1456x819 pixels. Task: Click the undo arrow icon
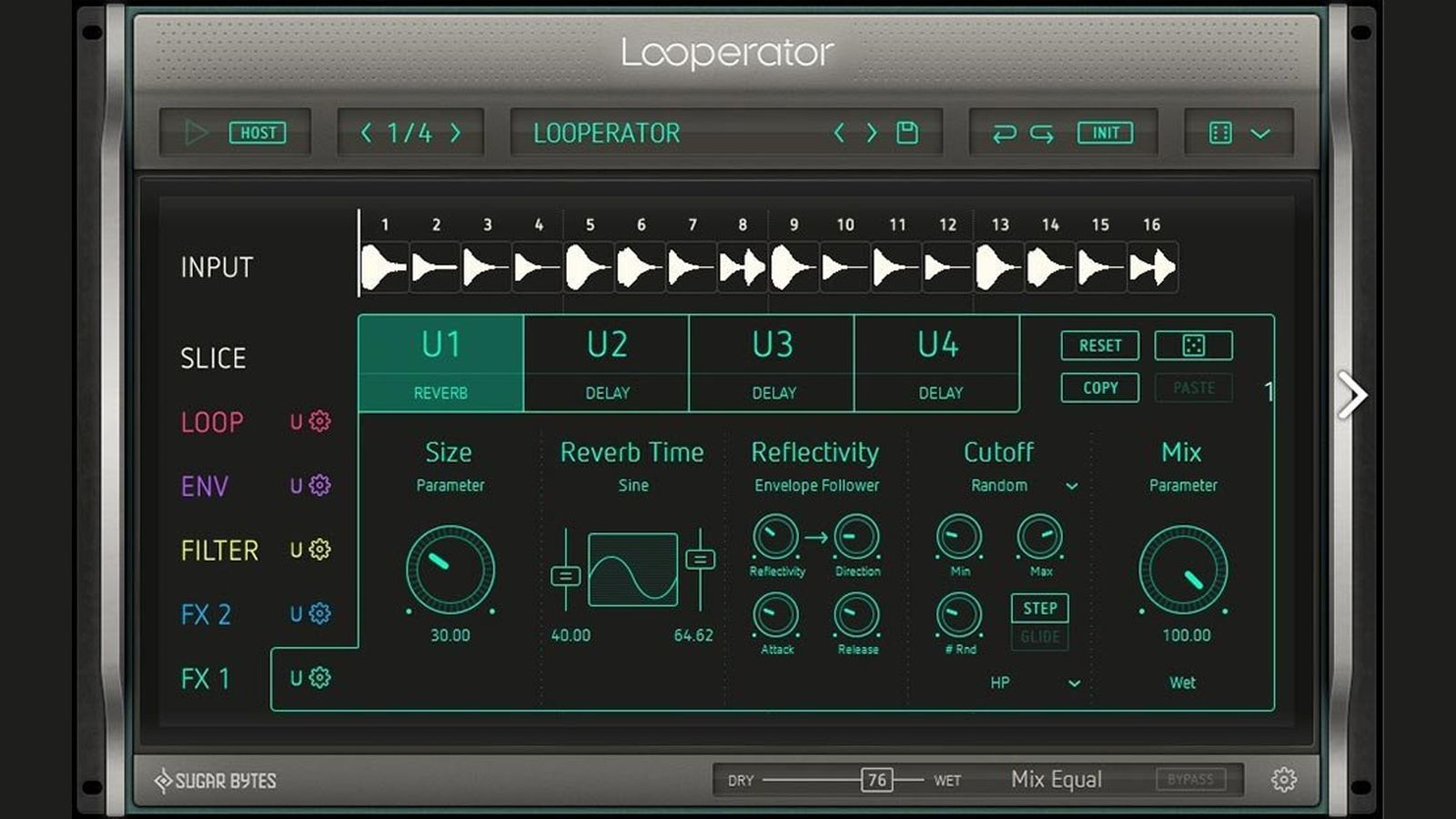(1004, 134)
